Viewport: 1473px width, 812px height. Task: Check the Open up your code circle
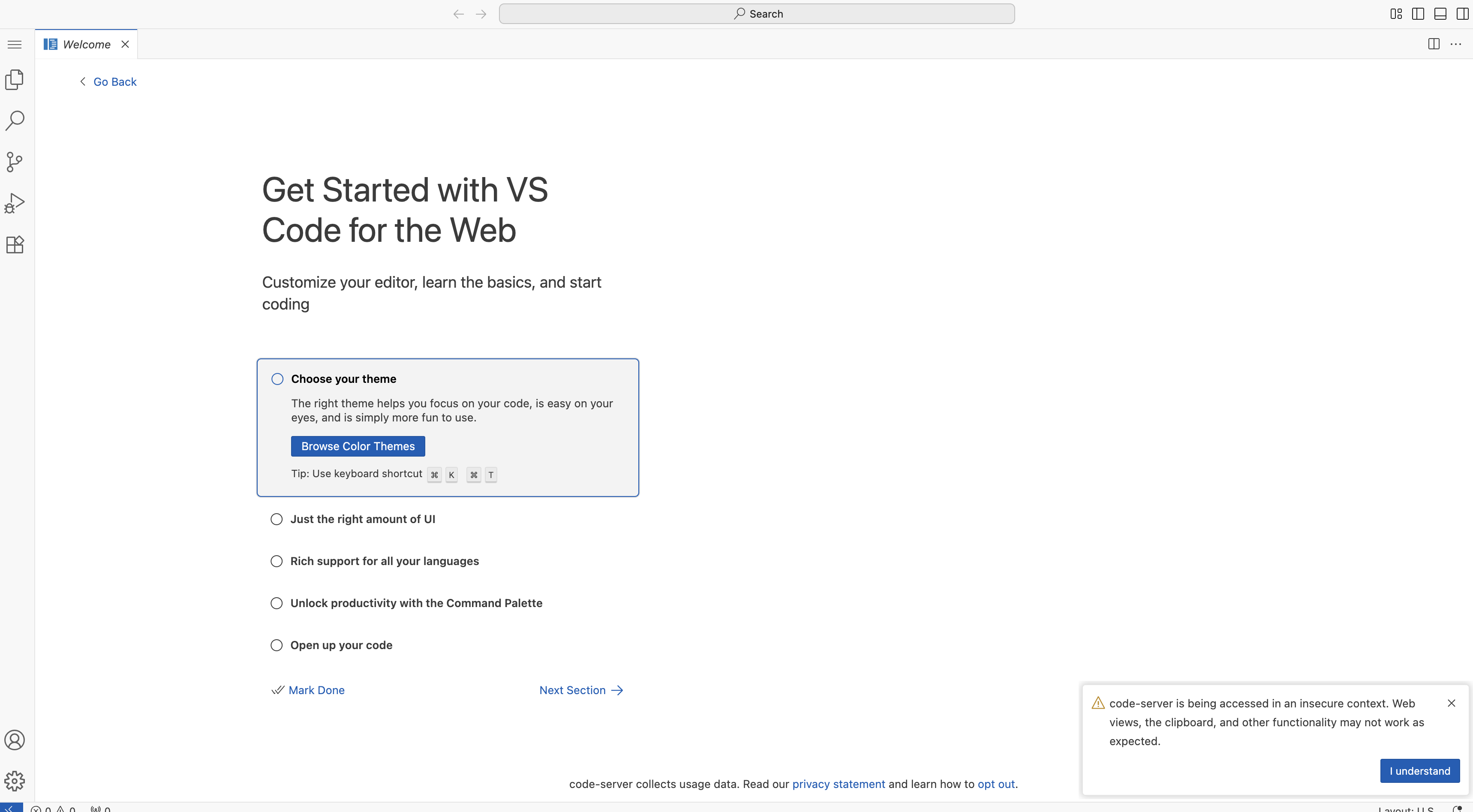[277, 645]
